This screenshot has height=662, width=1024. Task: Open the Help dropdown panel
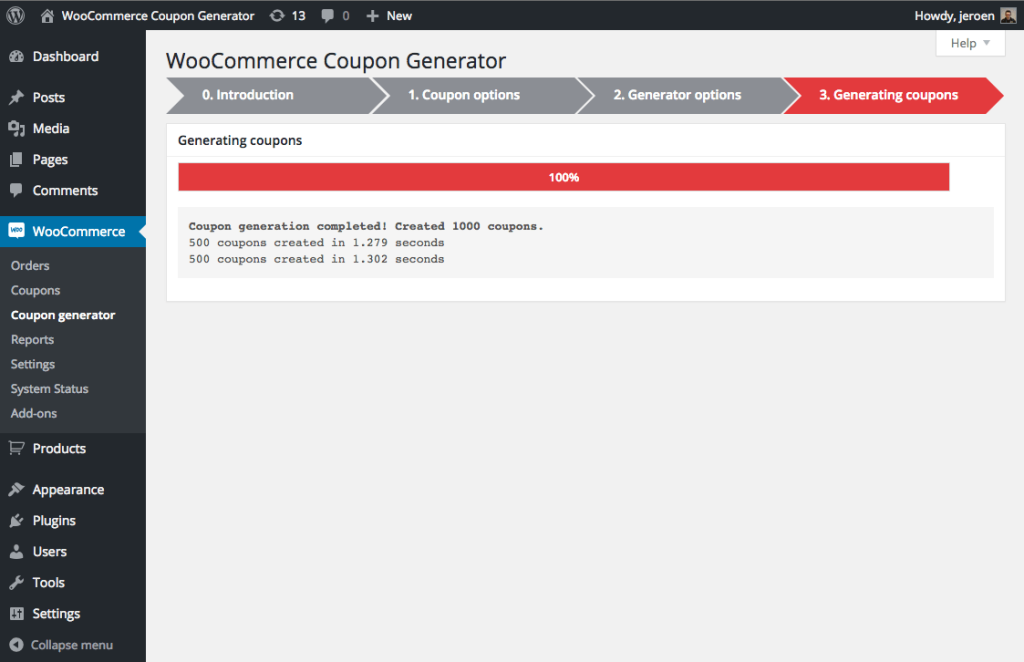pos(968,43)
